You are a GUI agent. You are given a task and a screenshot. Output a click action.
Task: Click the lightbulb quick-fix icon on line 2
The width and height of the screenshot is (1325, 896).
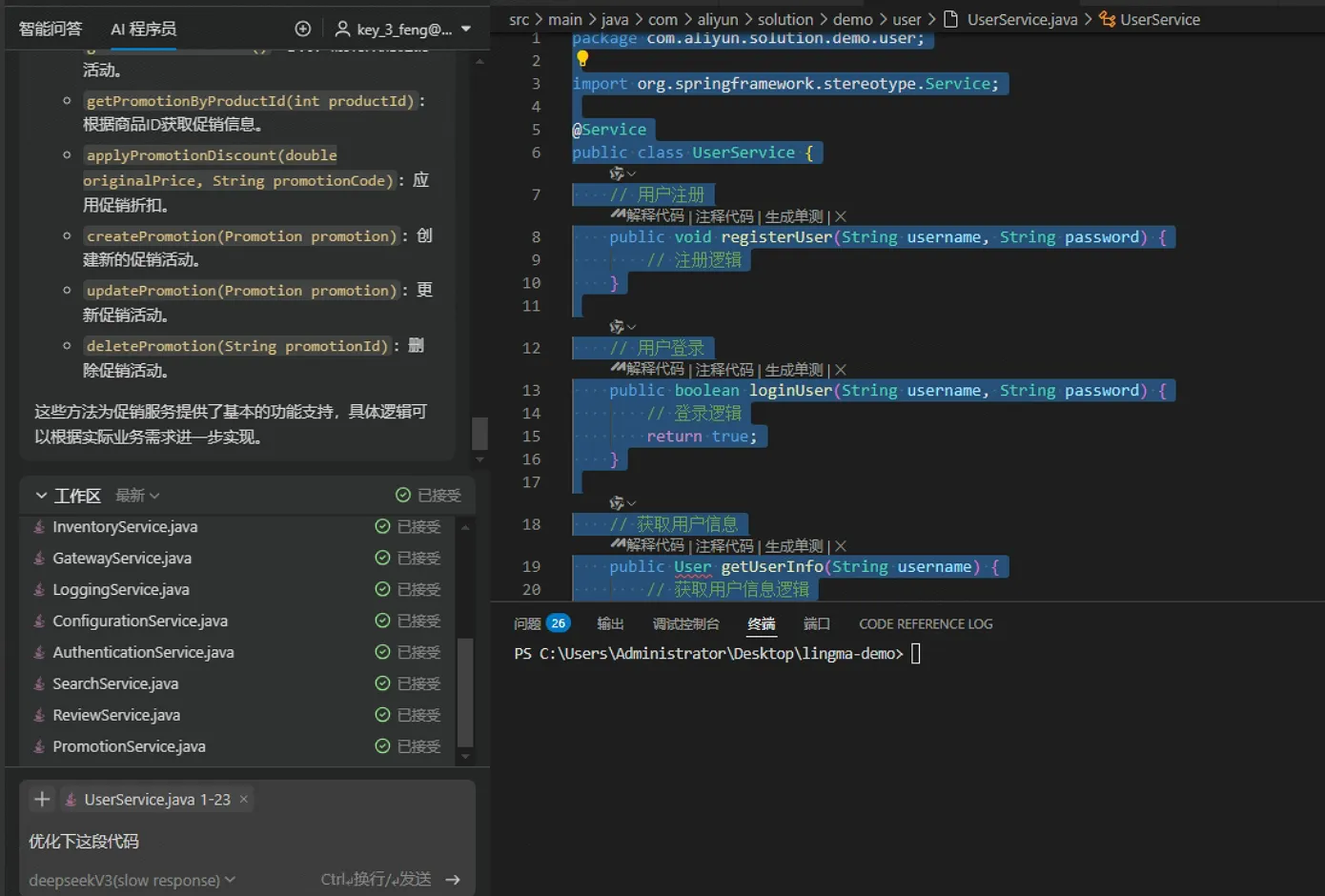point(582,59)
